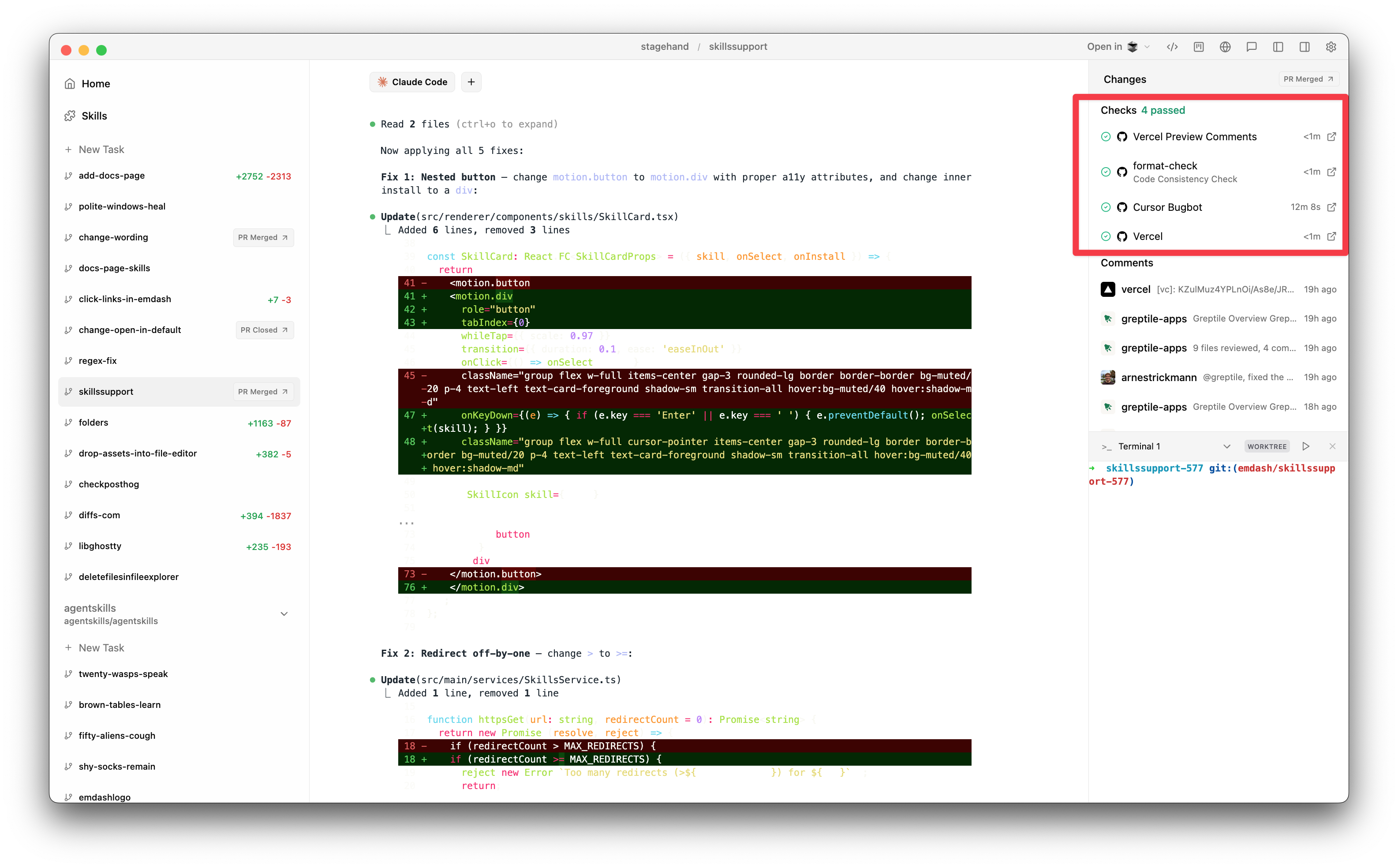Image resolution: width=1398 pixels, height=868 pixels.
Task: Open Vercel Preview Comments check externally
Action: click(1331, 137)
